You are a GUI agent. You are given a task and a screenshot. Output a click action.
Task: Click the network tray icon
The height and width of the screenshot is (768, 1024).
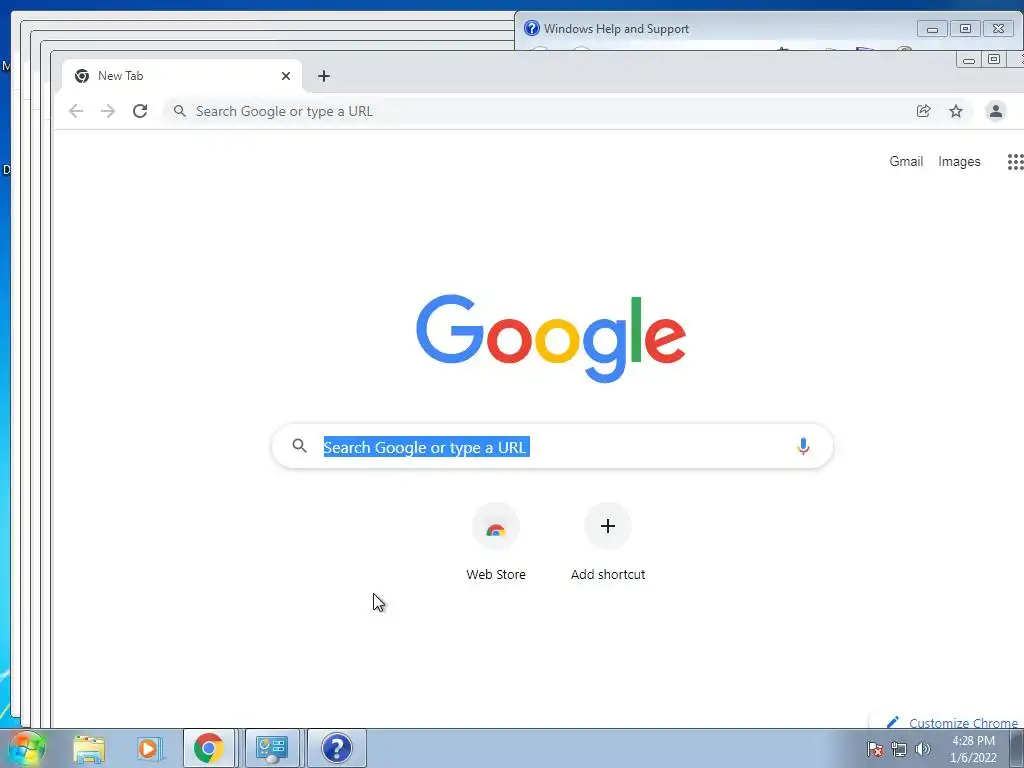tap(899, 749)
